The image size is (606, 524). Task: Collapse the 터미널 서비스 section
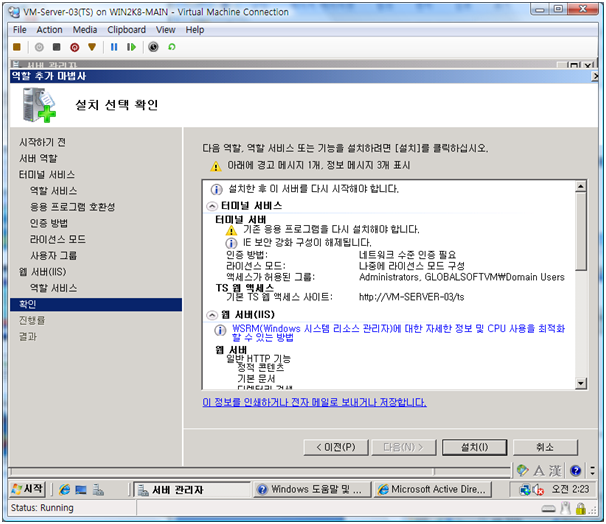[x=212, y=206]
